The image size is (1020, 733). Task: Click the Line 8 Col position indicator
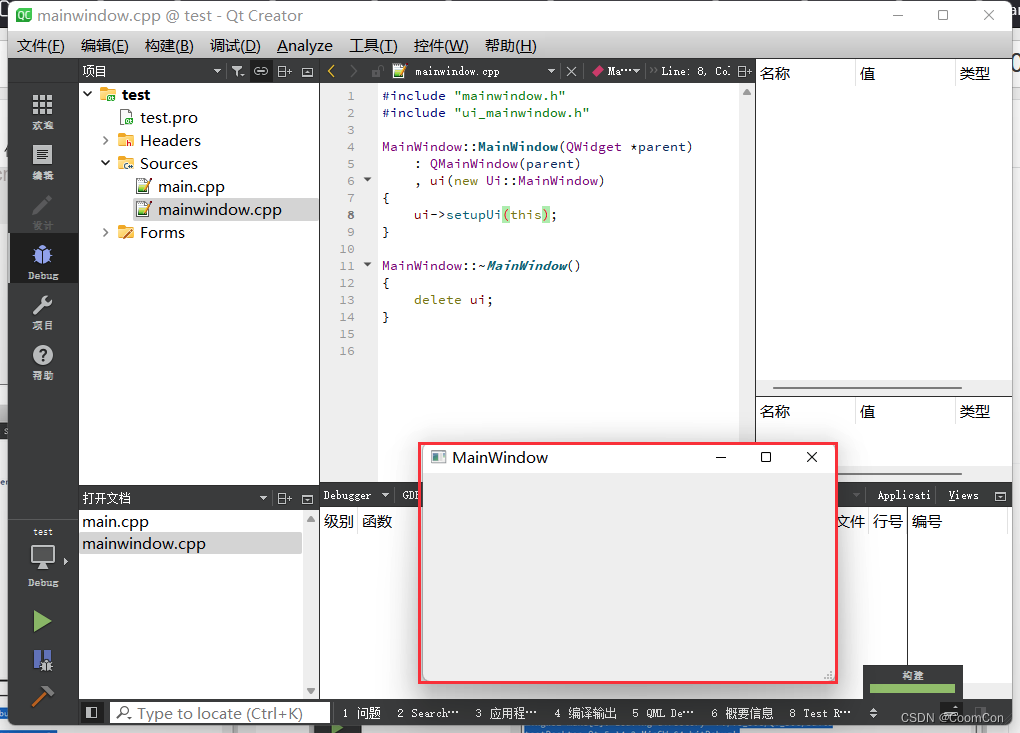695,71
